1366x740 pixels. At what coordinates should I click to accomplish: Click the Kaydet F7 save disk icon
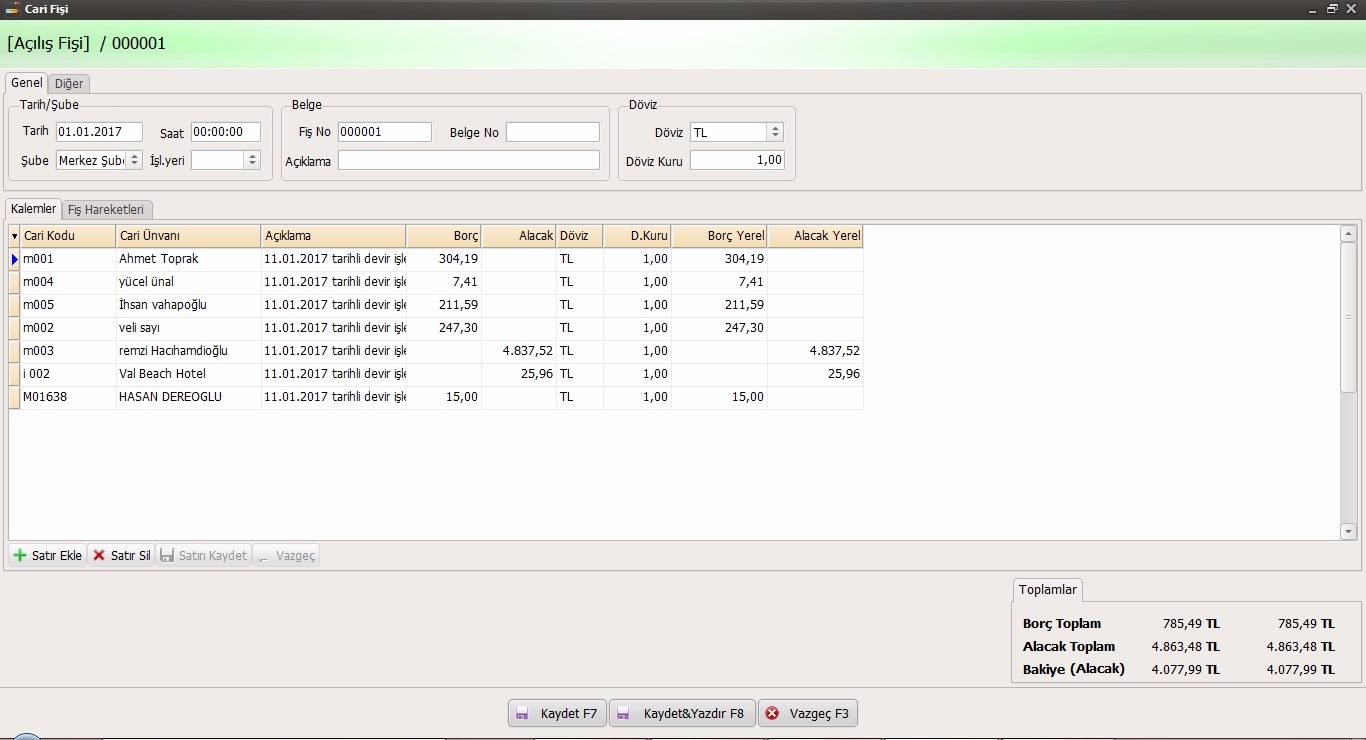(522, 713)
